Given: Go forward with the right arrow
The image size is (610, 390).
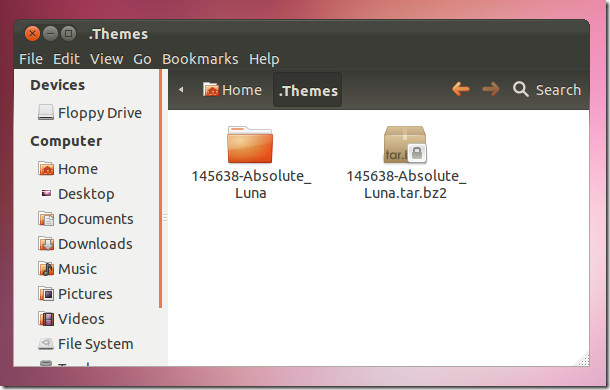Looking at the screenshot, I should (x=491, y=89).
